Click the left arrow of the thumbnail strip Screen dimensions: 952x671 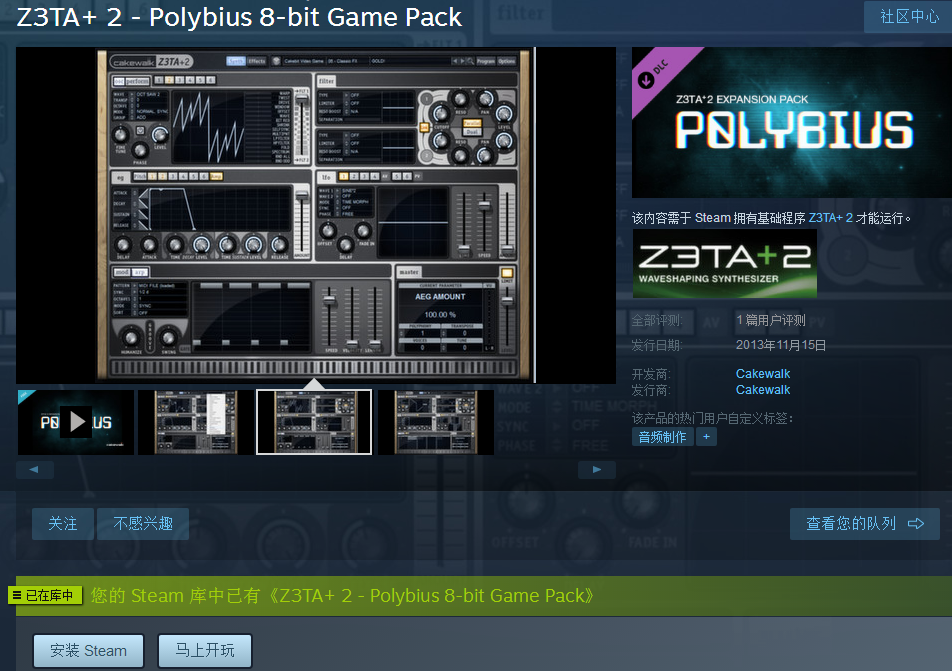[x=35, y=469]
